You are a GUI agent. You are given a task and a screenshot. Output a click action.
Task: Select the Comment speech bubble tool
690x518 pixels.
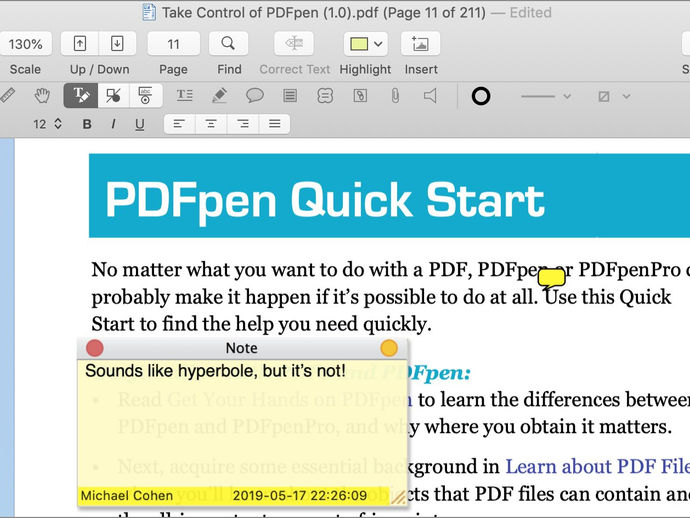(x=255, y=96)
